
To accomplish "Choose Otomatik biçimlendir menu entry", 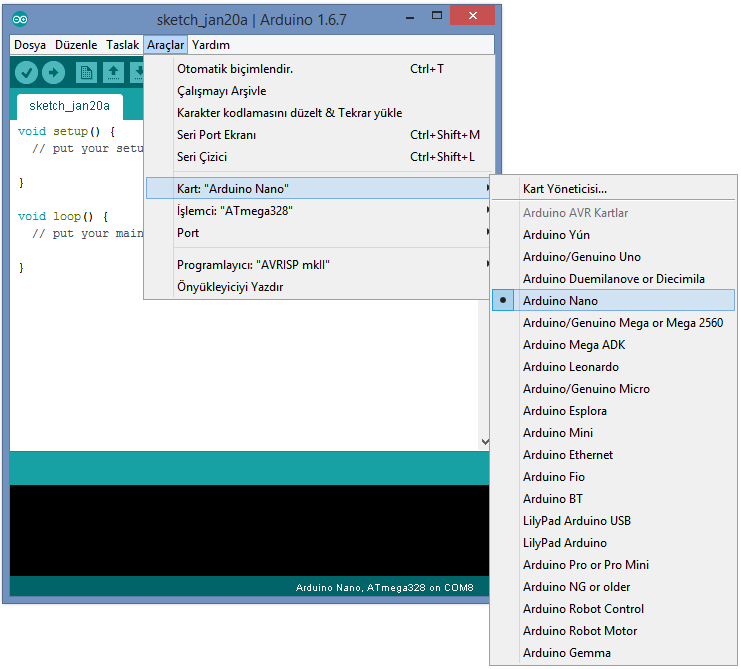I will tap(320, 69).
